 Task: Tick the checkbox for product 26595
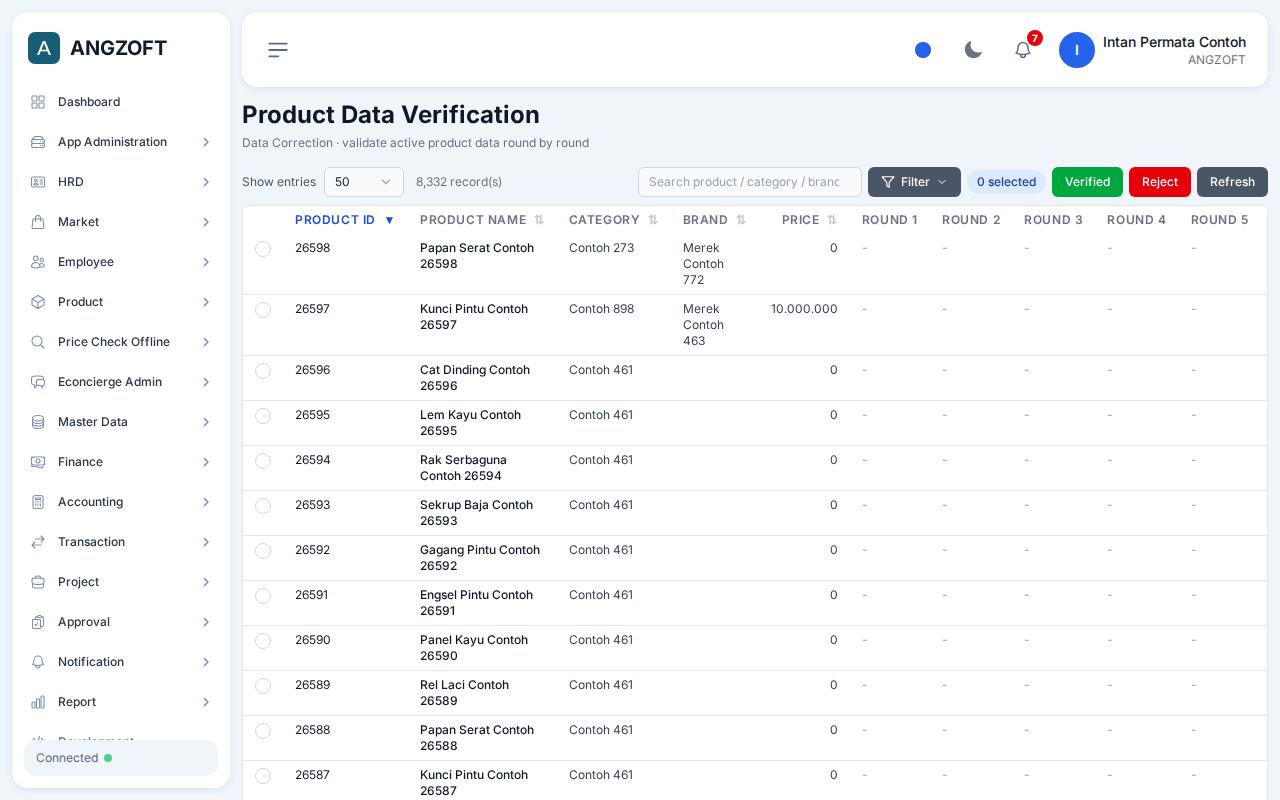pos(263,416)
